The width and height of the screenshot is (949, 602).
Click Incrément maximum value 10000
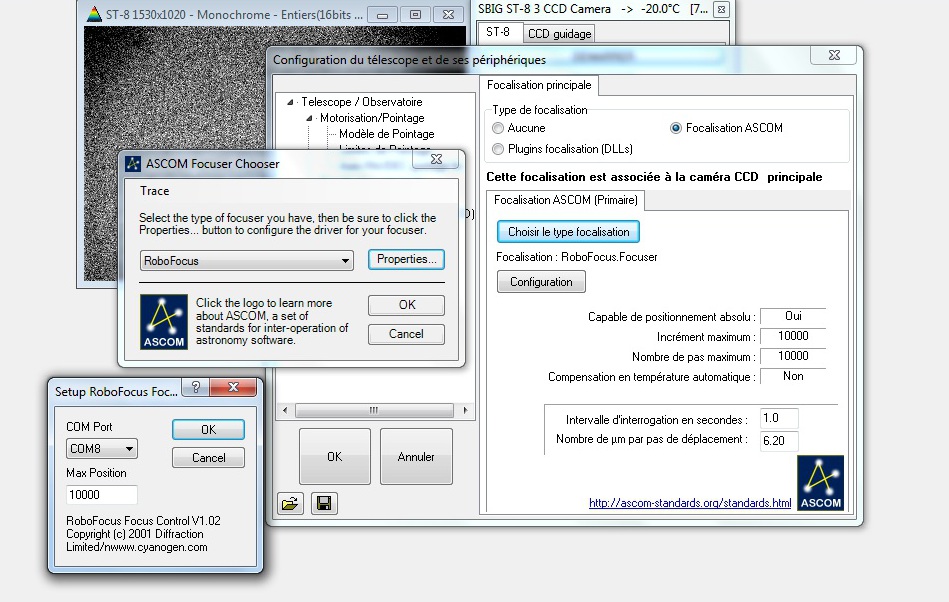point(793,336)
